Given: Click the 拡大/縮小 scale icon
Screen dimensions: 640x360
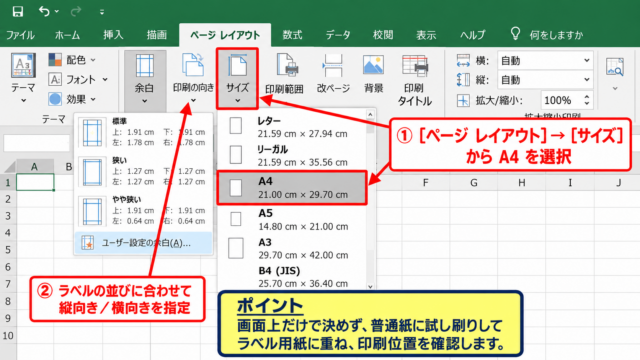Looking at the screenshot, I should [x=463, y=100].
